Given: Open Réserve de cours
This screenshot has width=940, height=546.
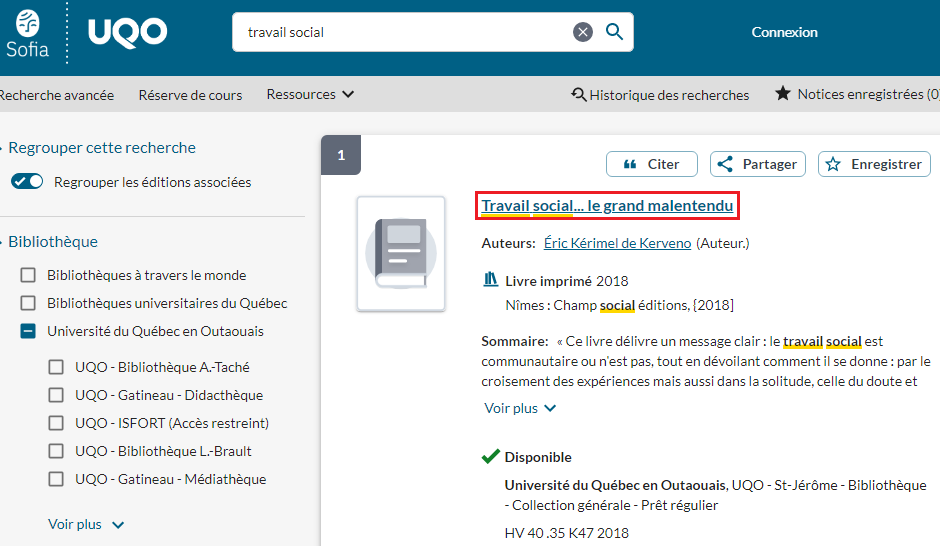Looking at the screenshot, I should [190, 95].
